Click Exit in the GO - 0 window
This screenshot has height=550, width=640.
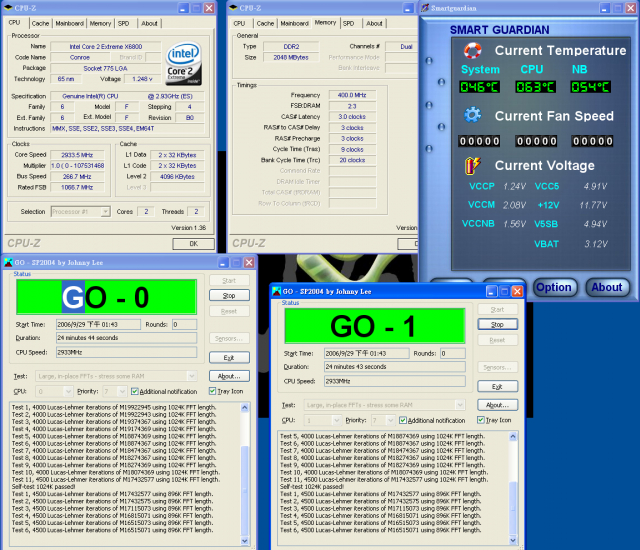[x=229, y=358]
